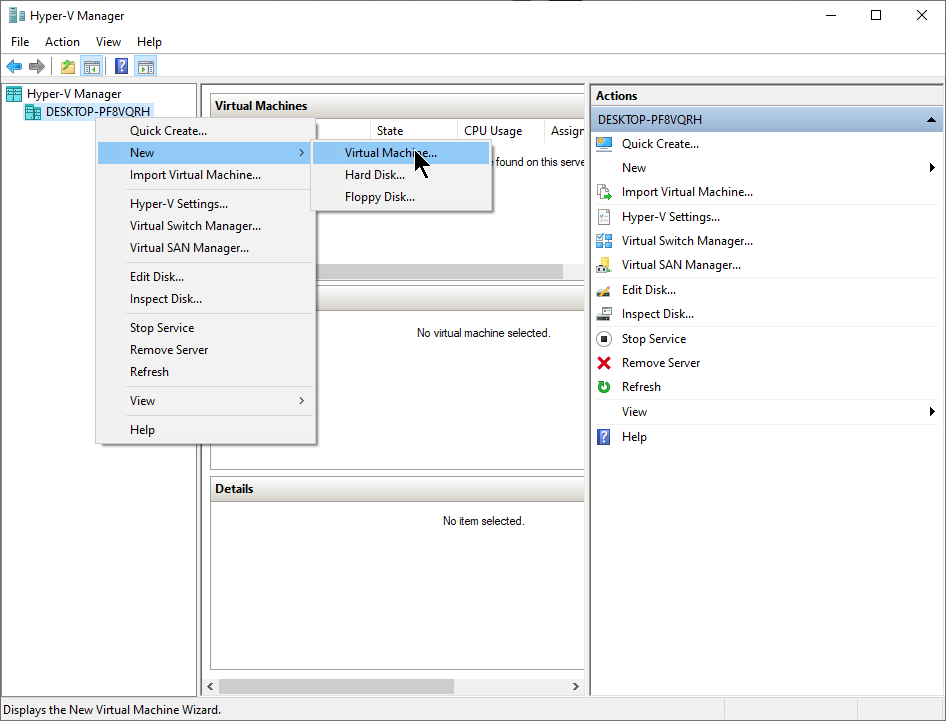Expand New arrow in Actions pane
The image size is (946, 721).
coord(933,168)
